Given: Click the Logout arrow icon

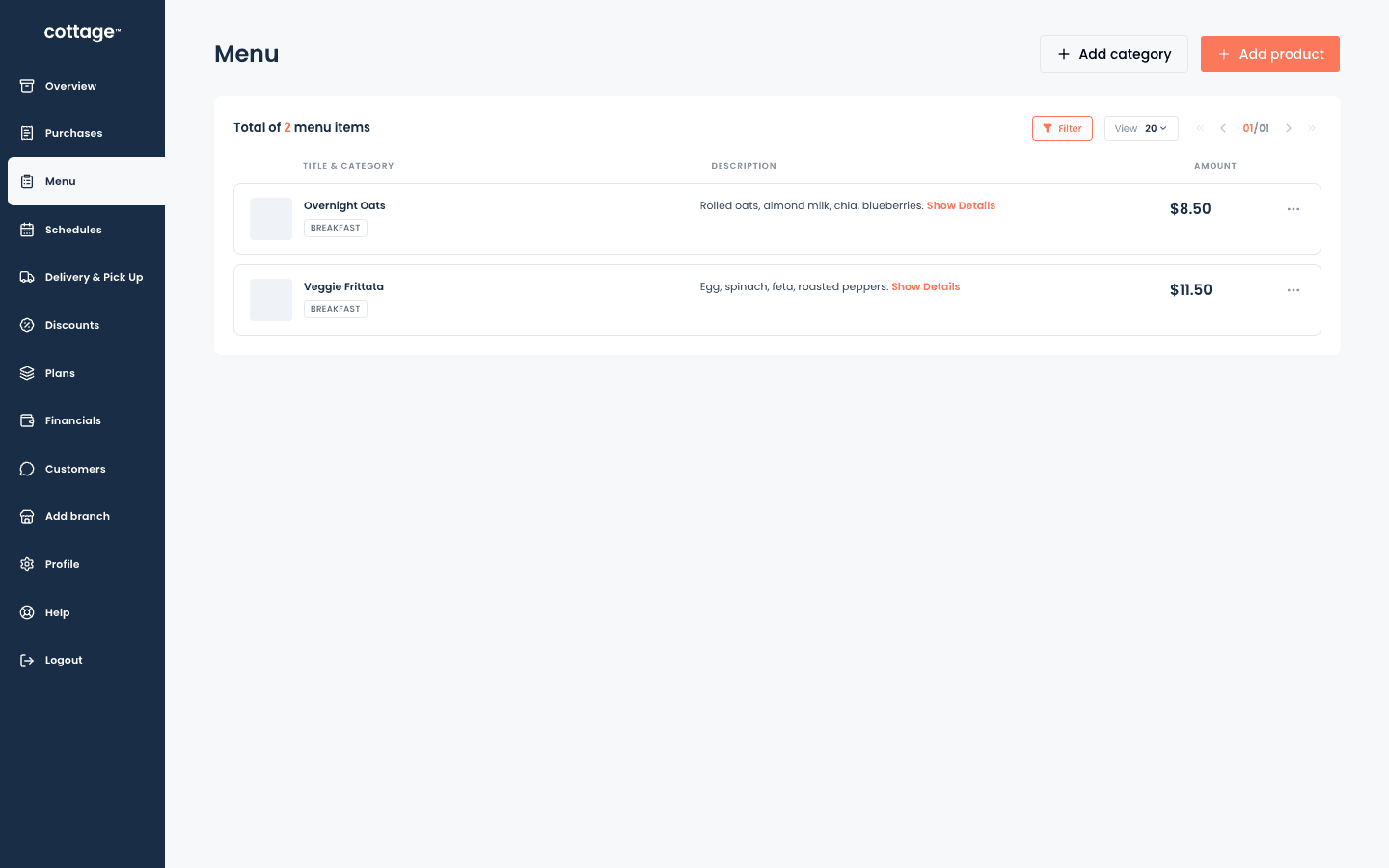Looking at the screenshot, I should 27,660.
